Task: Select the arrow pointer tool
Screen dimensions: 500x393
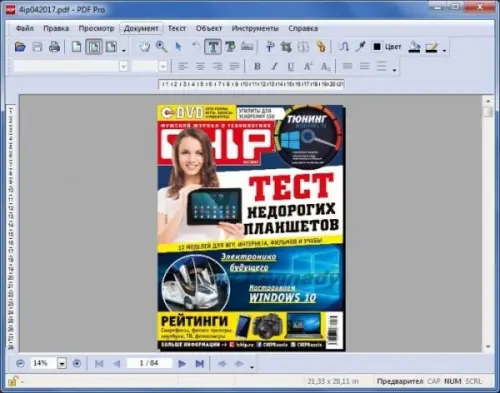Action: pyautogui.click(x=179, y=47)
